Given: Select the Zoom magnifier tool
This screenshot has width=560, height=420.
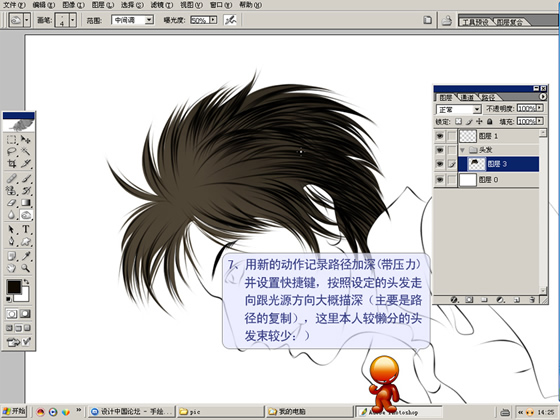Looking at the screenshot, I should (25, 268).
